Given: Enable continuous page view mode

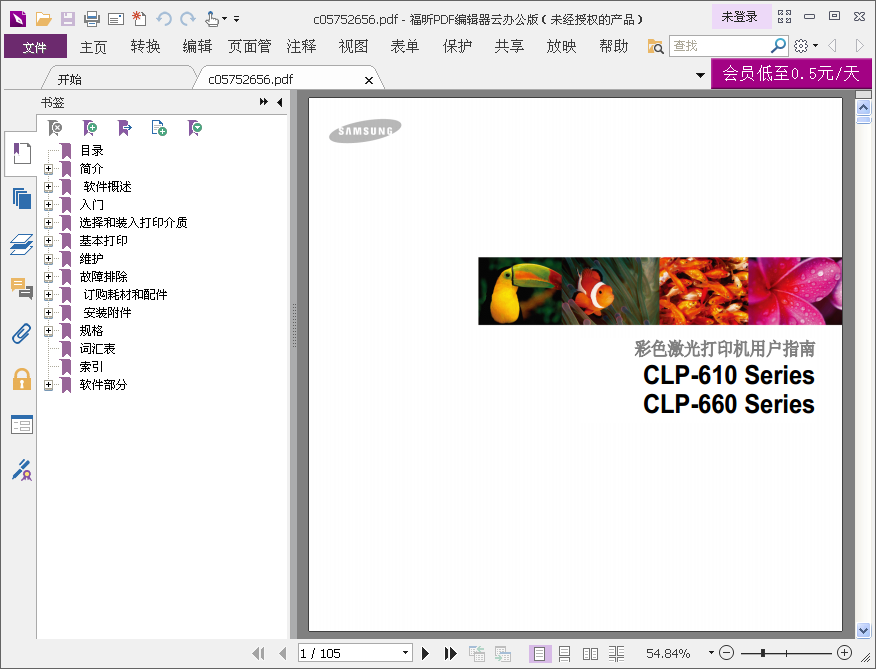Looking at the screenshot, I should coord(564,653).
